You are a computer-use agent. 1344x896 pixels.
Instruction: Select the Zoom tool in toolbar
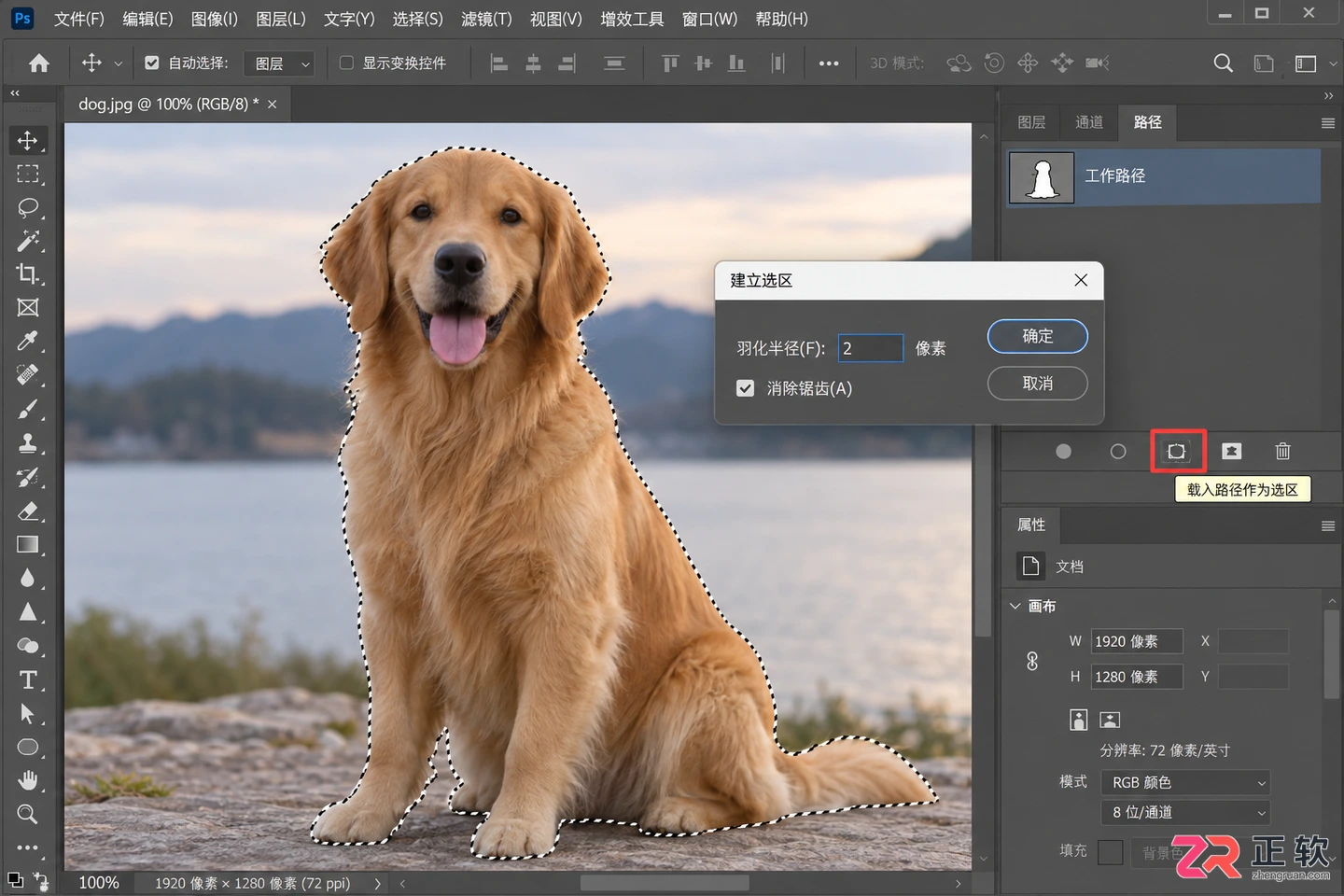[x=27, y=814]
